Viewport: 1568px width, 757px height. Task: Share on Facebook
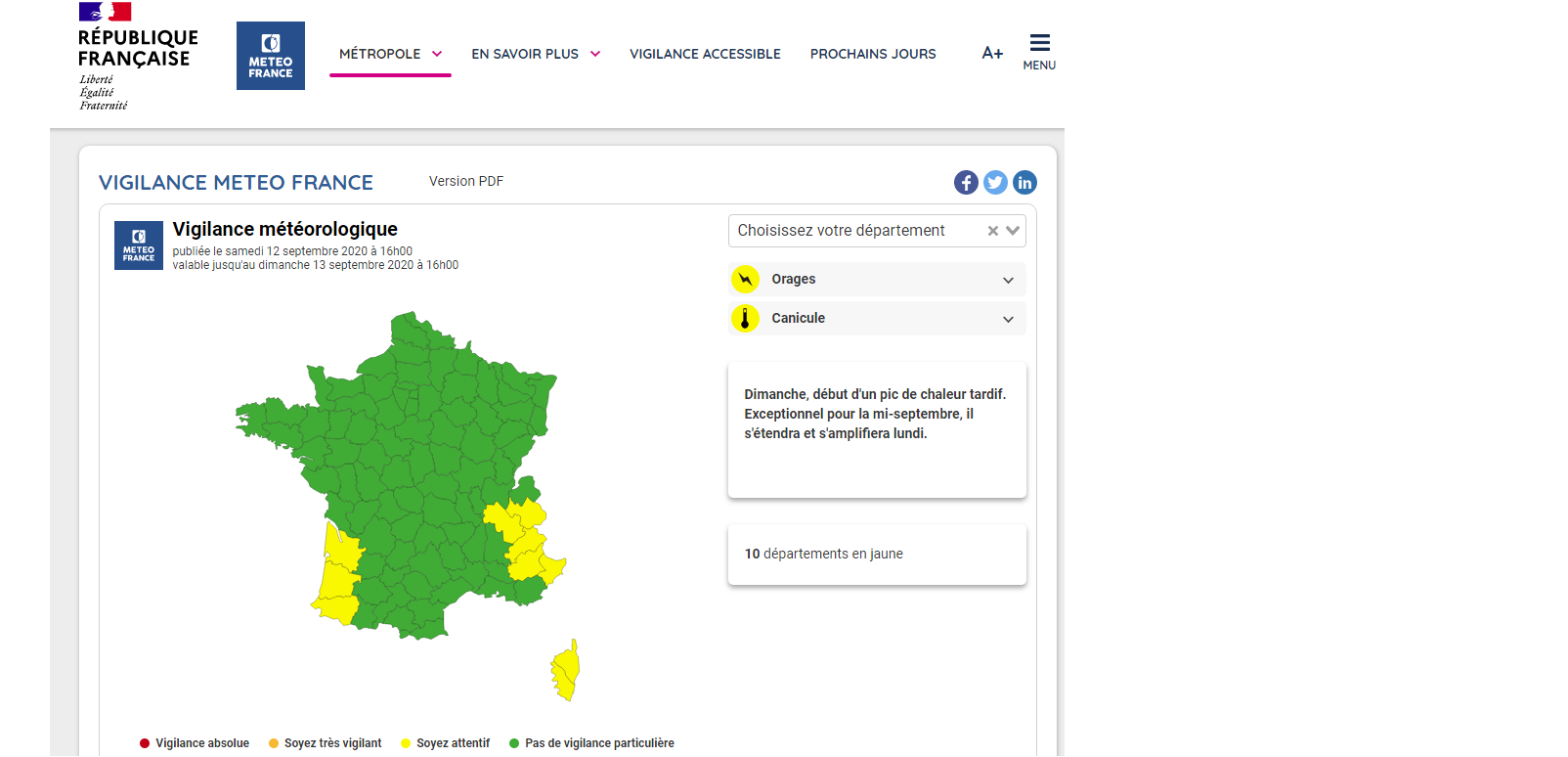pyautogui.click(x=966, y=183)
